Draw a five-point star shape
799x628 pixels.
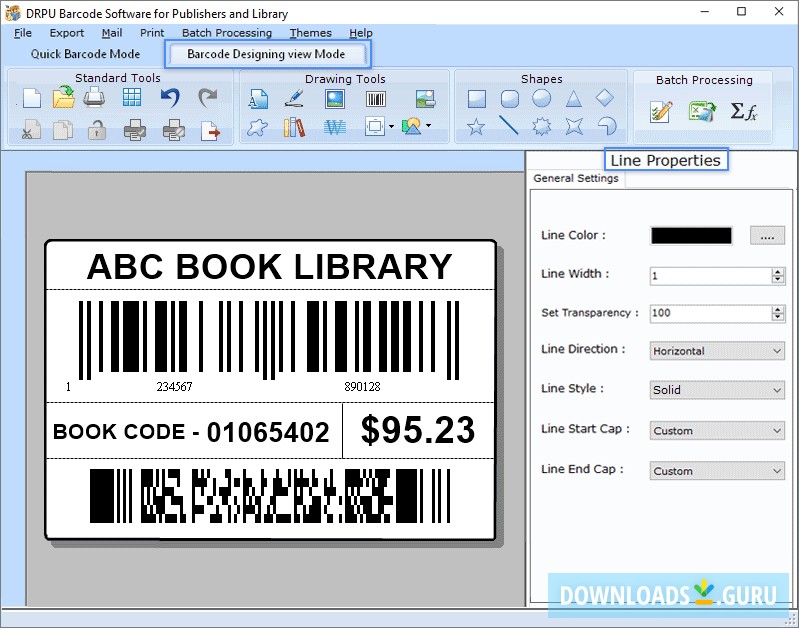coord(476,126)
